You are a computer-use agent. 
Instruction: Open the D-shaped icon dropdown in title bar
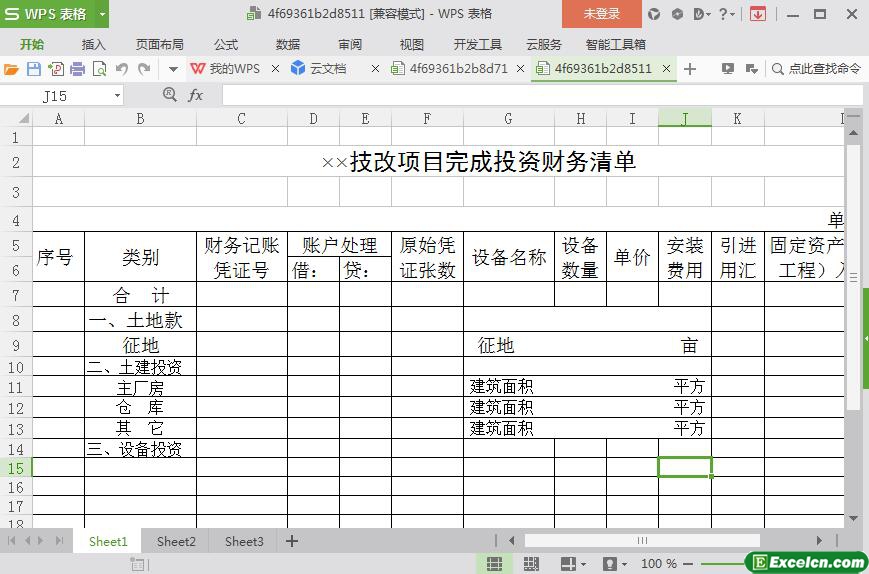(702, 14)
